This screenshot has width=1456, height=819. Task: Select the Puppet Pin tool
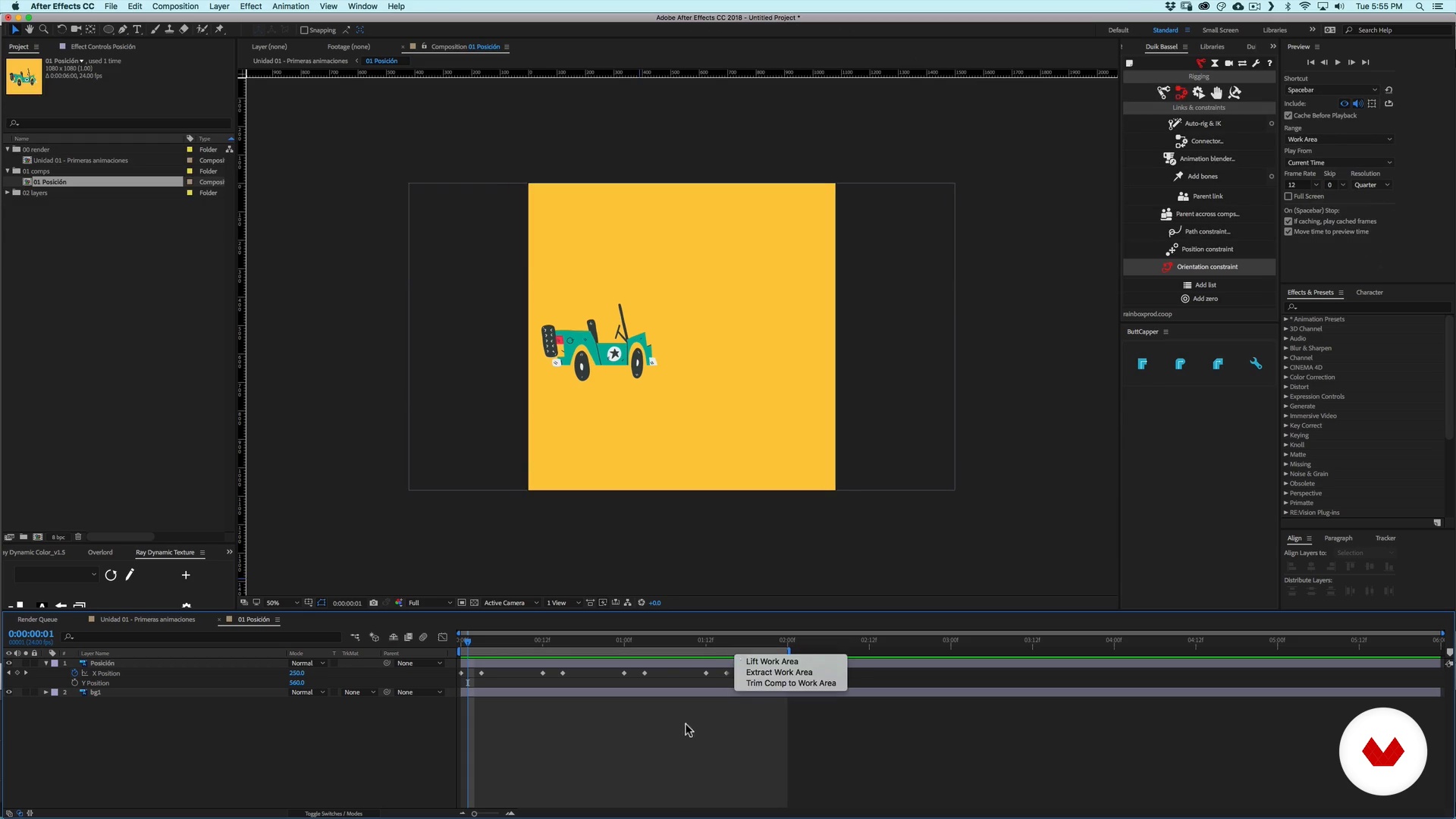click(x=220, y=30)
